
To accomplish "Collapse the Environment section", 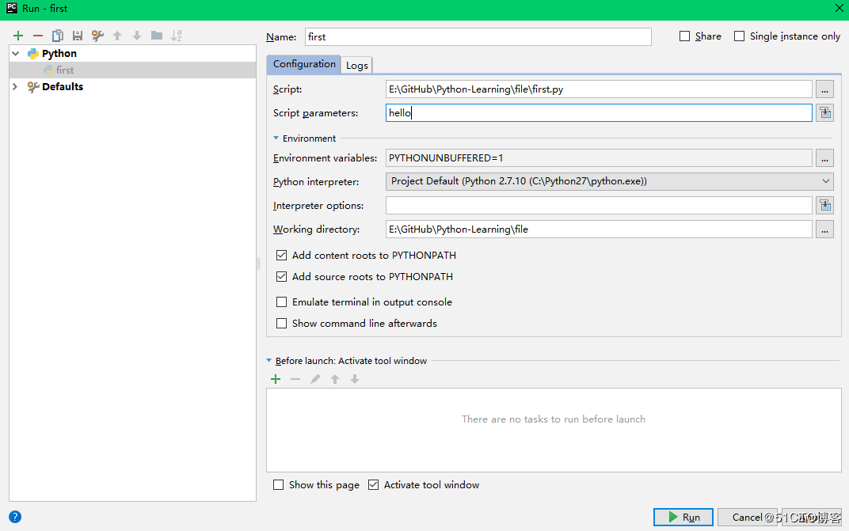I will pyautogui.click(x=276, y=138).
